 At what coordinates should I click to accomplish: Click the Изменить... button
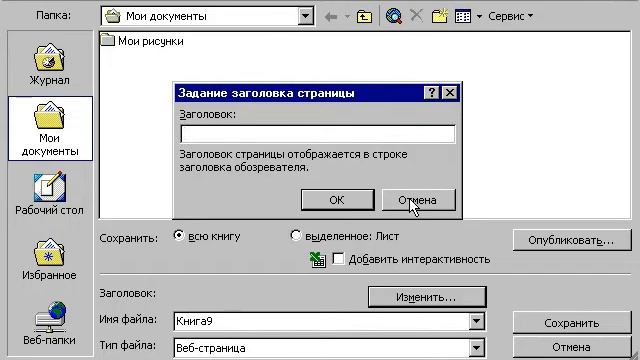click(x=427, y=297)
